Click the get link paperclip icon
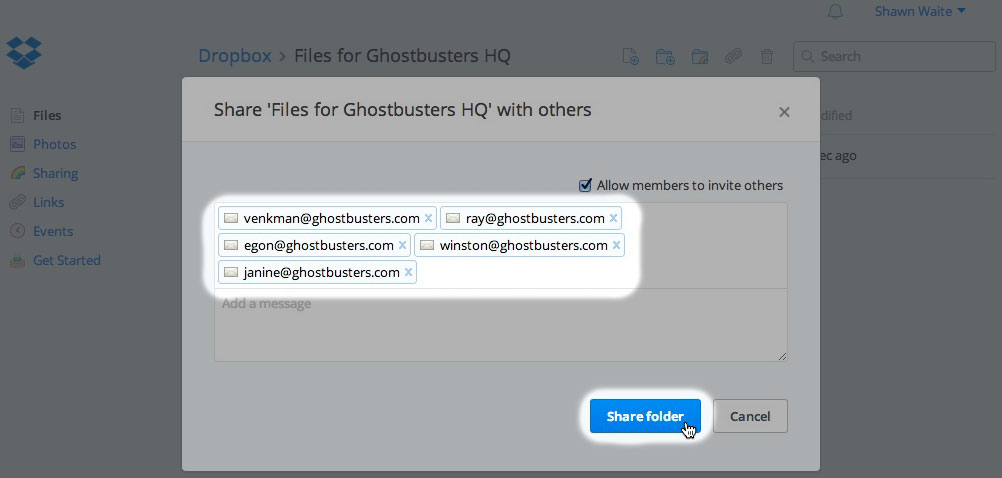1002x478 pixels. (733, 56)
